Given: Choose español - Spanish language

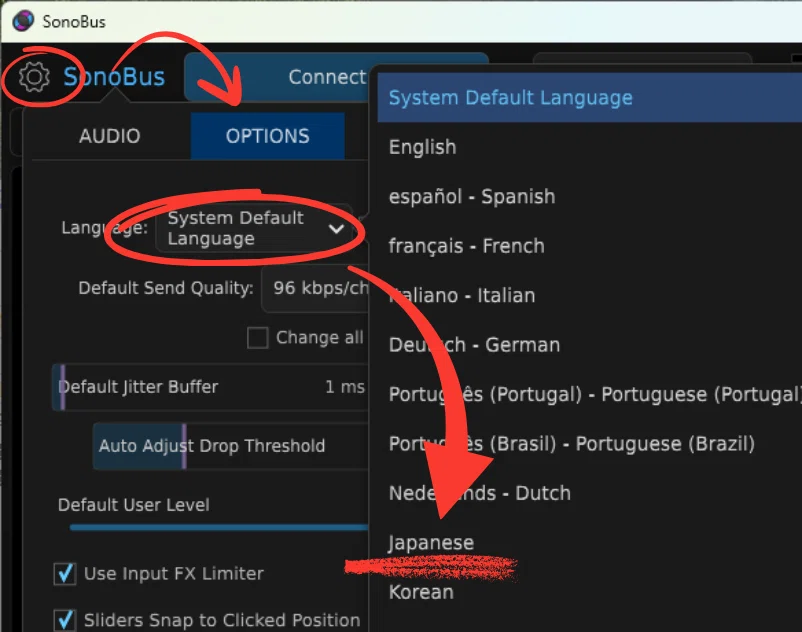Looking at the screenshot, I should click(589, 197).
